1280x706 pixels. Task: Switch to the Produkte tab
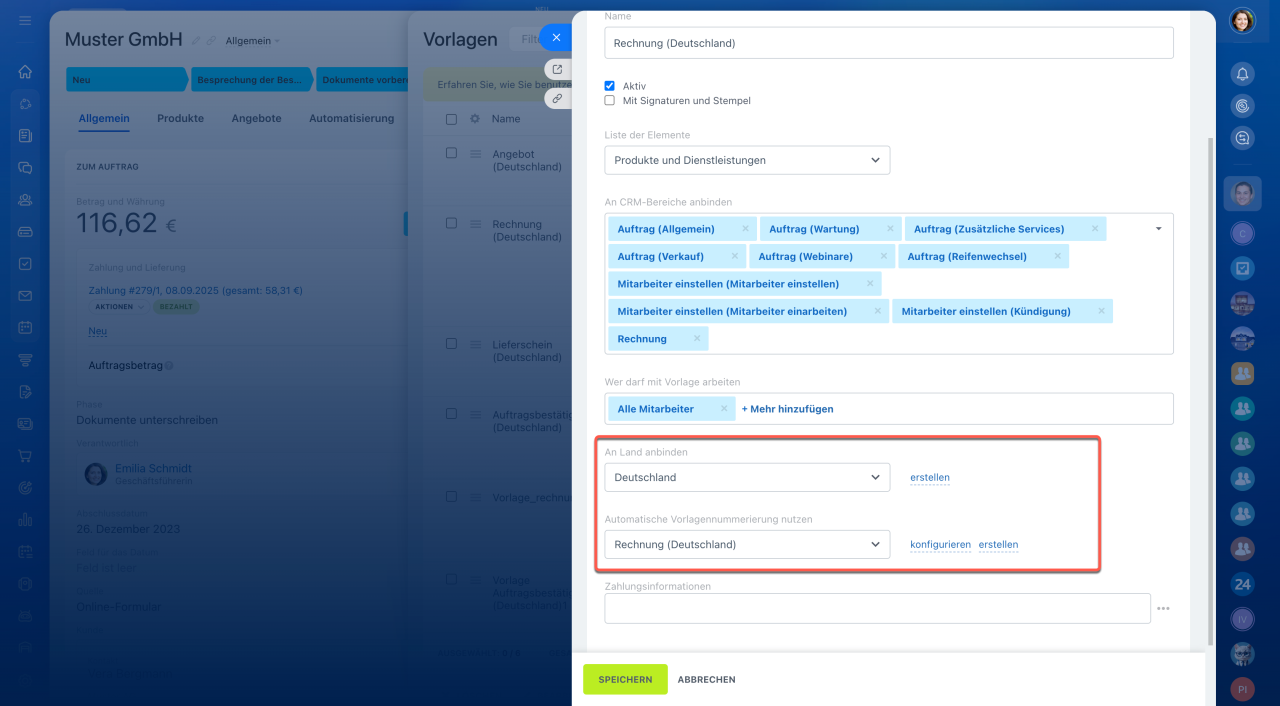point(180,118)
